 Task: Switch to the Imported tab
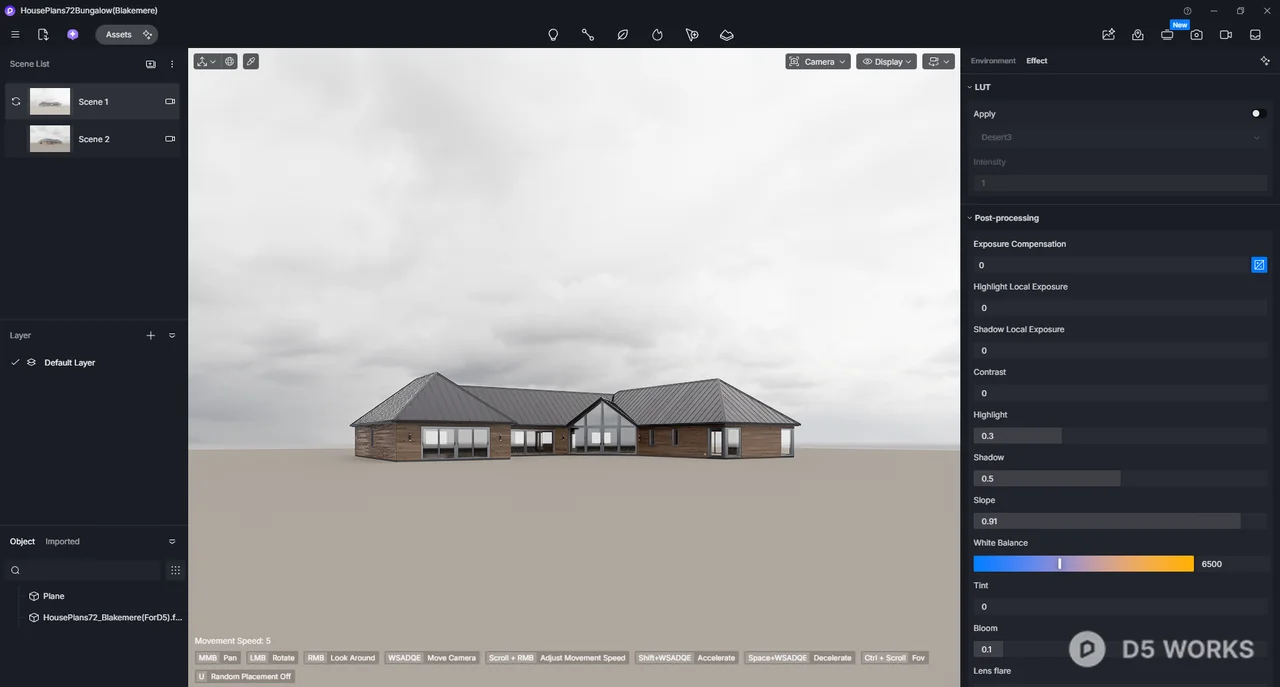pyautogui.click(x=62, y=541)
